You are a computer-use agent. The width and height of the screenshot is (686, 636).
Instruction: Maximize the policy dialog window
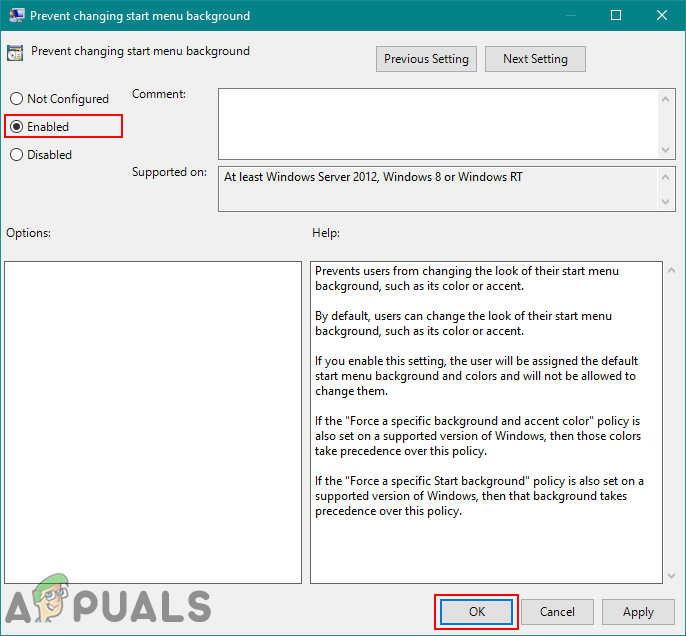tap(616, 15)
